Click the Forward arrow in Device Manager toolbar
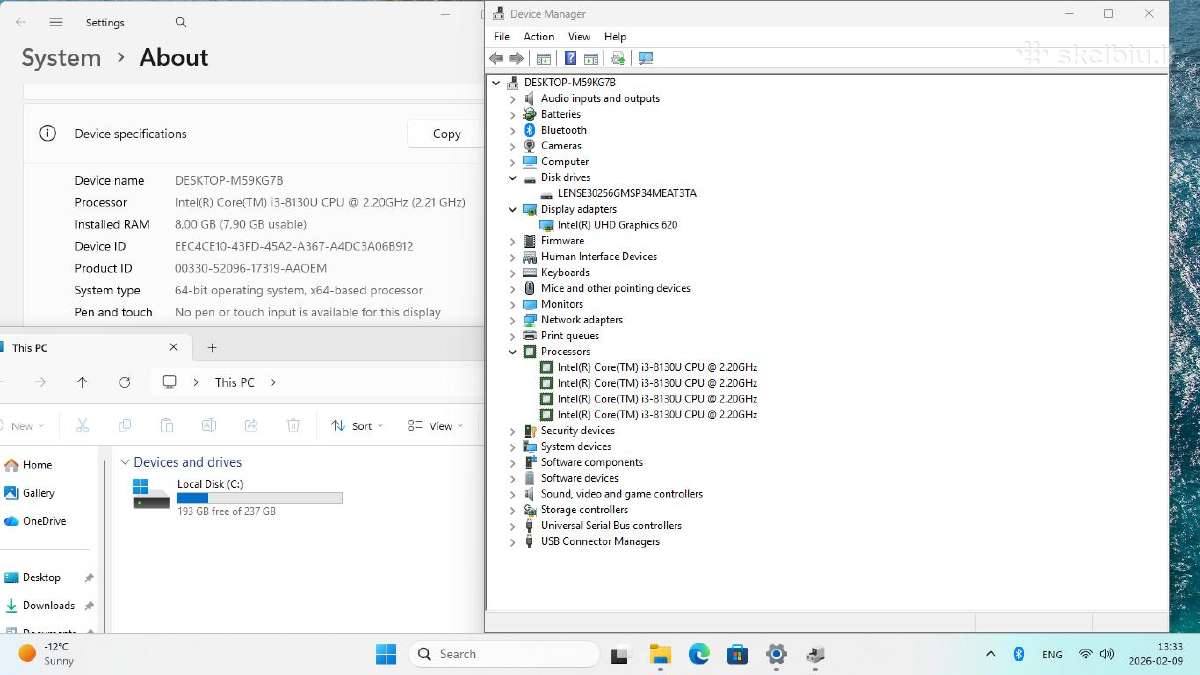 517,58
